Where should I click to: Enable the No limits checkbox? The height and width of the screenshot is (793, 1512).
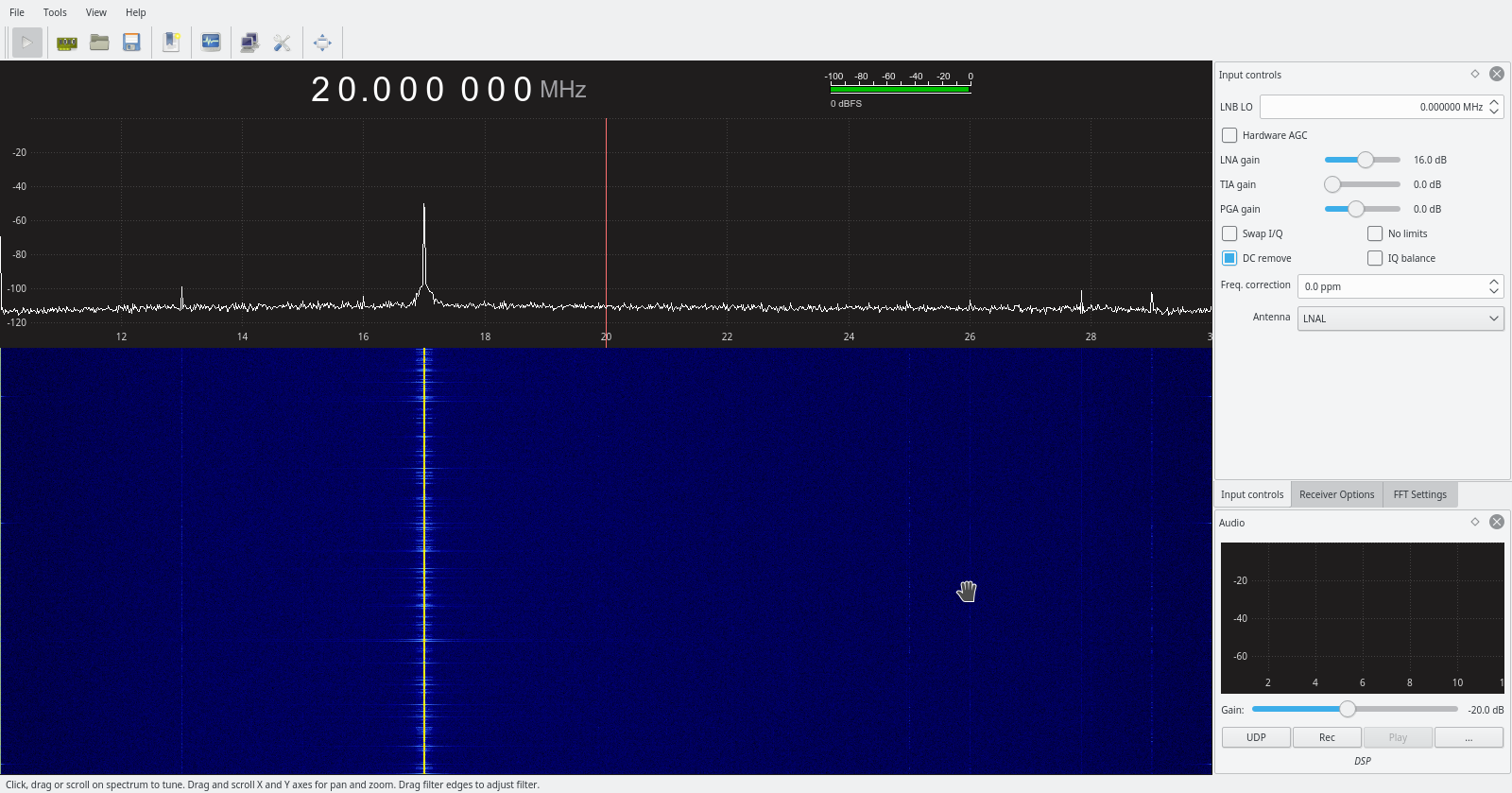[x=1375, y=233]
